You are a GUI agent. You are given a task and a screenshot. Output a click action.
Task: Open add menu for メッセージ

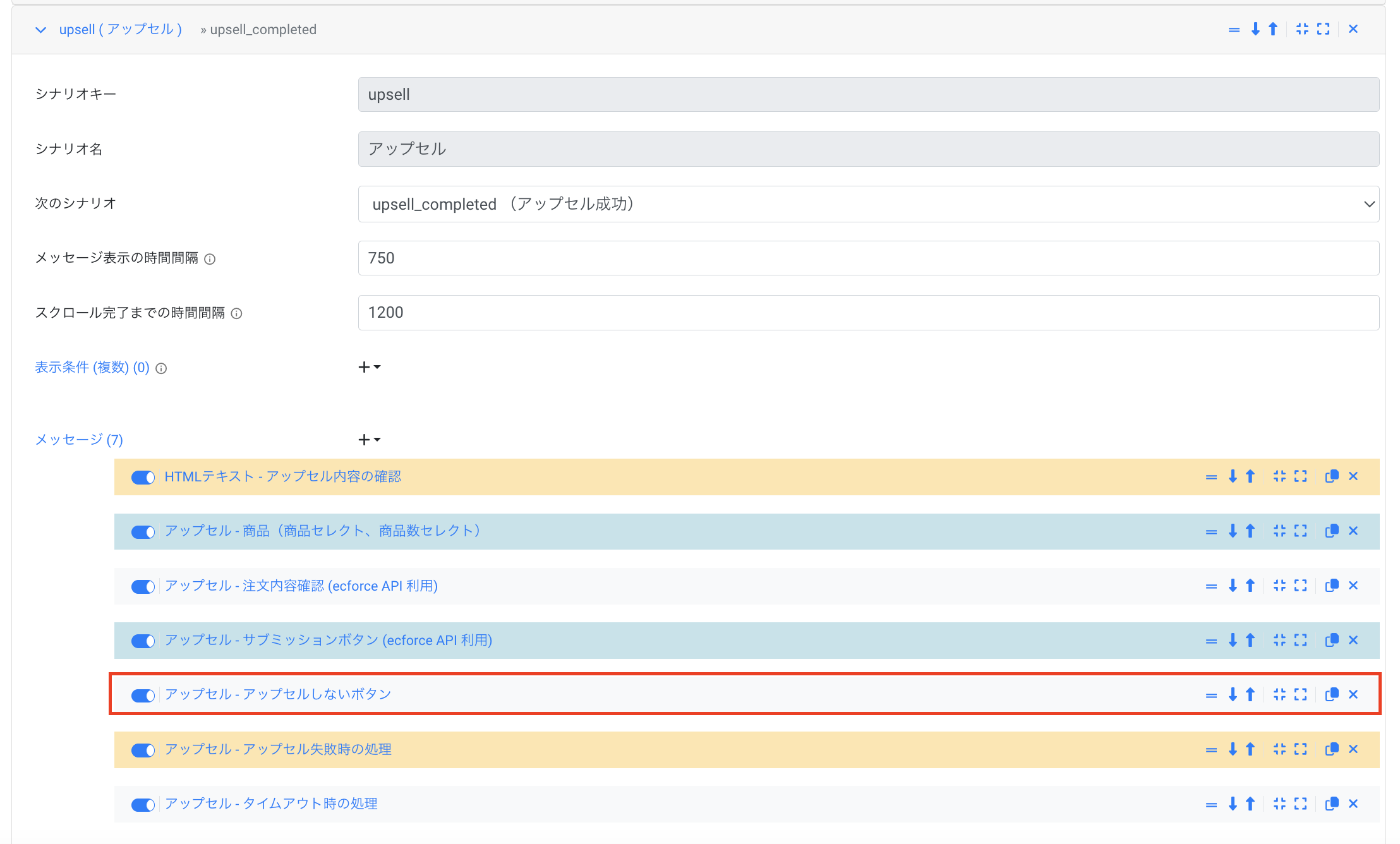[369, 440]
